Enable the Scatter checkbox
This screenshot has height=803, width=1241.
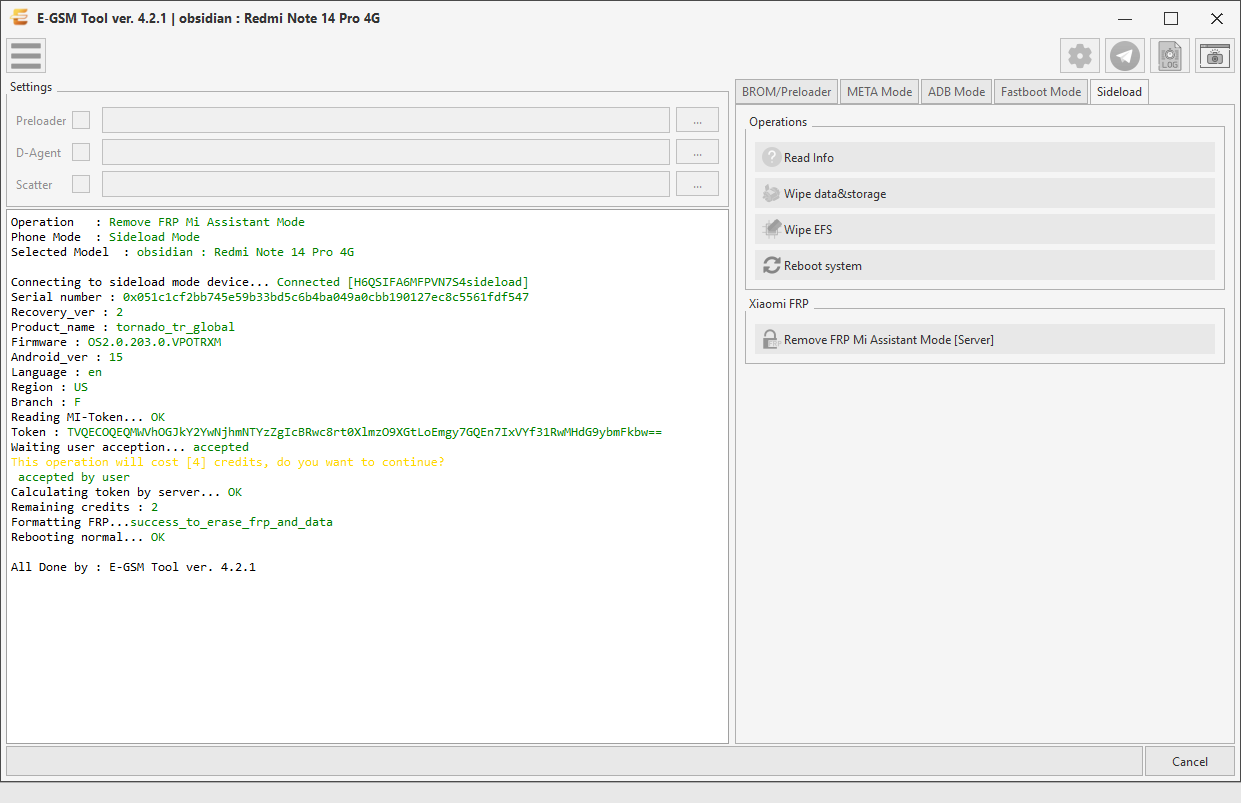(81, 184)
